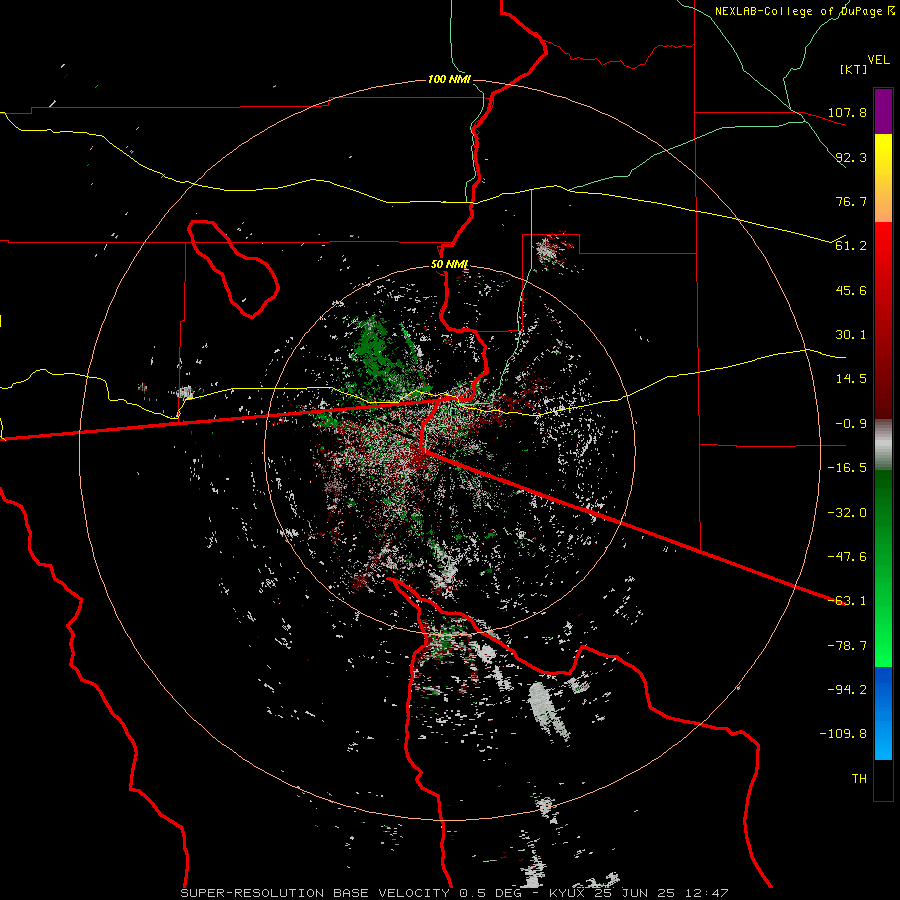Image resolution: width=900 pixels, height=900 pixels.
Task: Click the -109.8 velocity scale value
Action: pyautogui.click(x=843, y=734)
